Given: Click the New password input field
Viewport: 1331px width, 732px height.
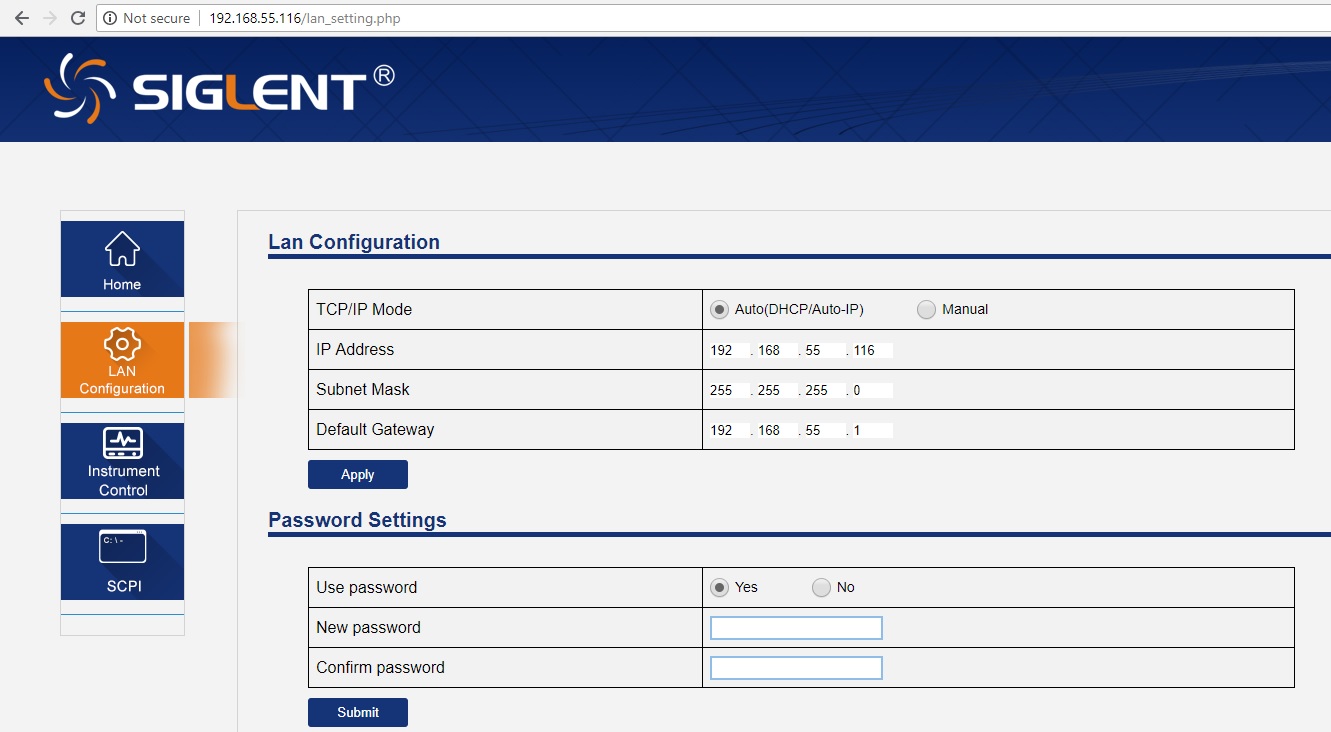Looking at the screenshot, I should coord(796,628).
